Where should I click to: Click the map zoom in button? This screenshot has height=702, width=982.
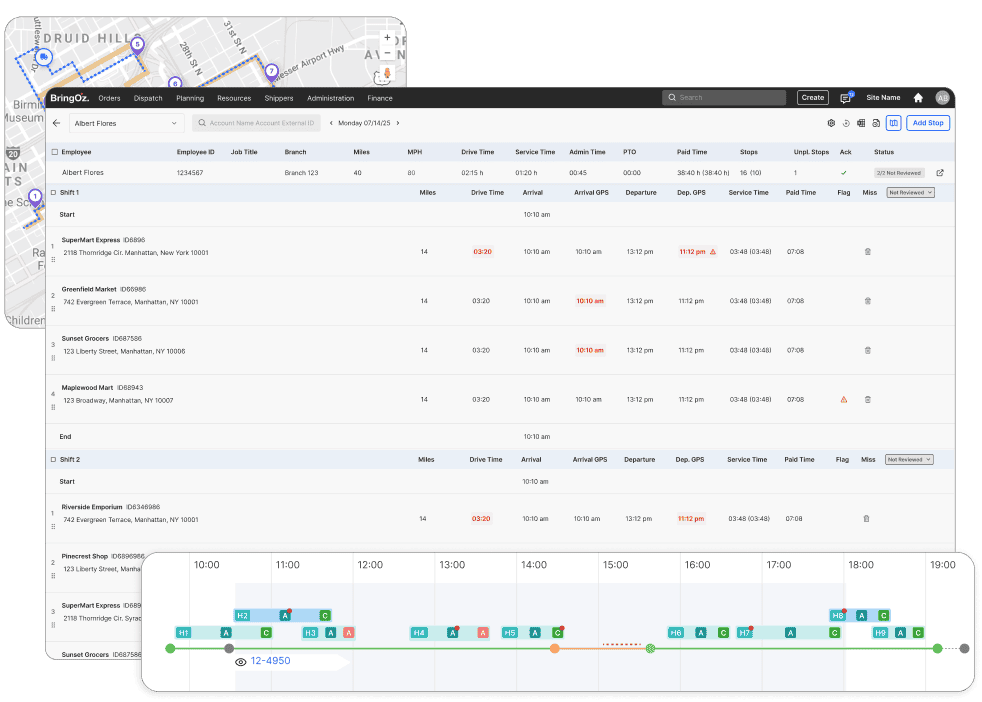pyautogui.click(x=387, y=38)
